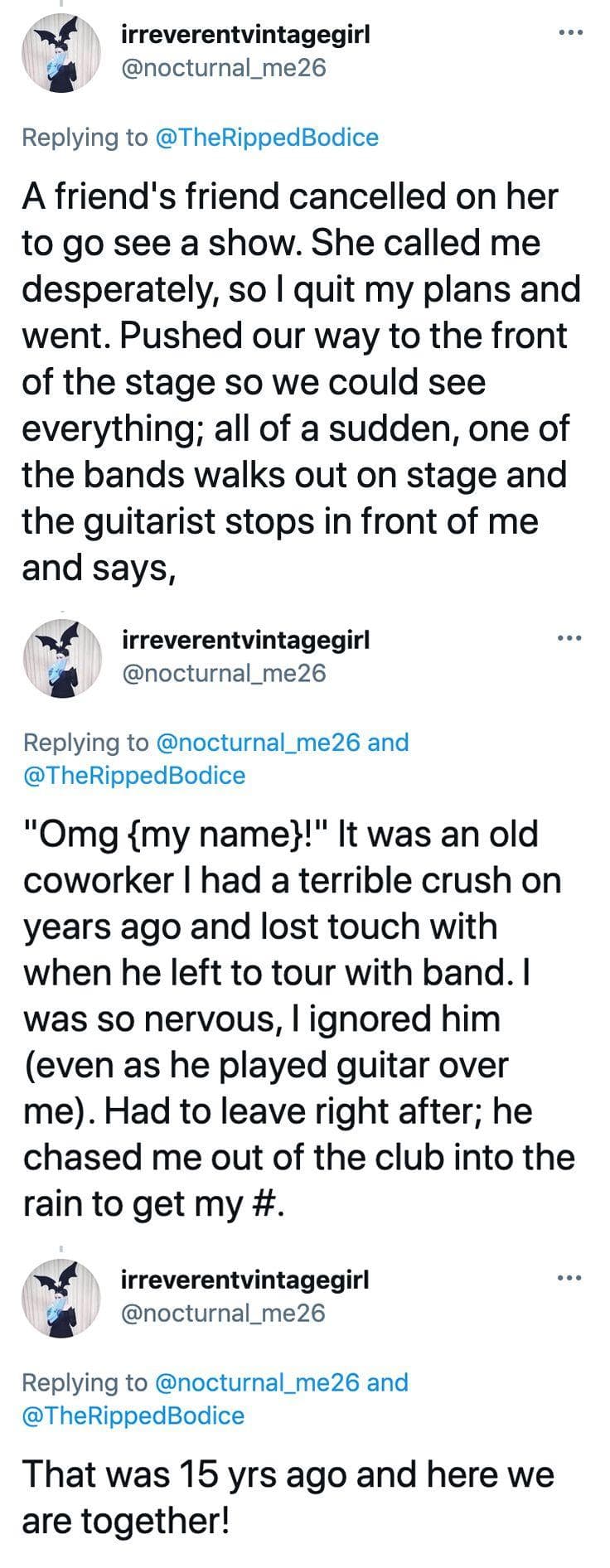Screen dimensions: 610x1568
Task: Open @TheRippedBodice mention in the third tweet's reply line
Action: (134, 1416)
